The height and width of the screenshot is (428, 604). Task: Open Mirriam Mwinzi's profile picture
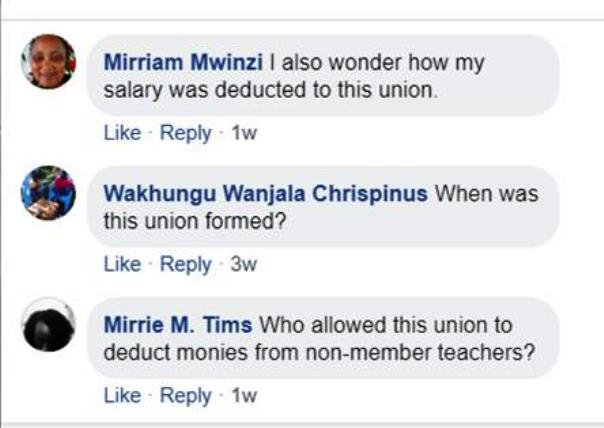tap(48, 62)
